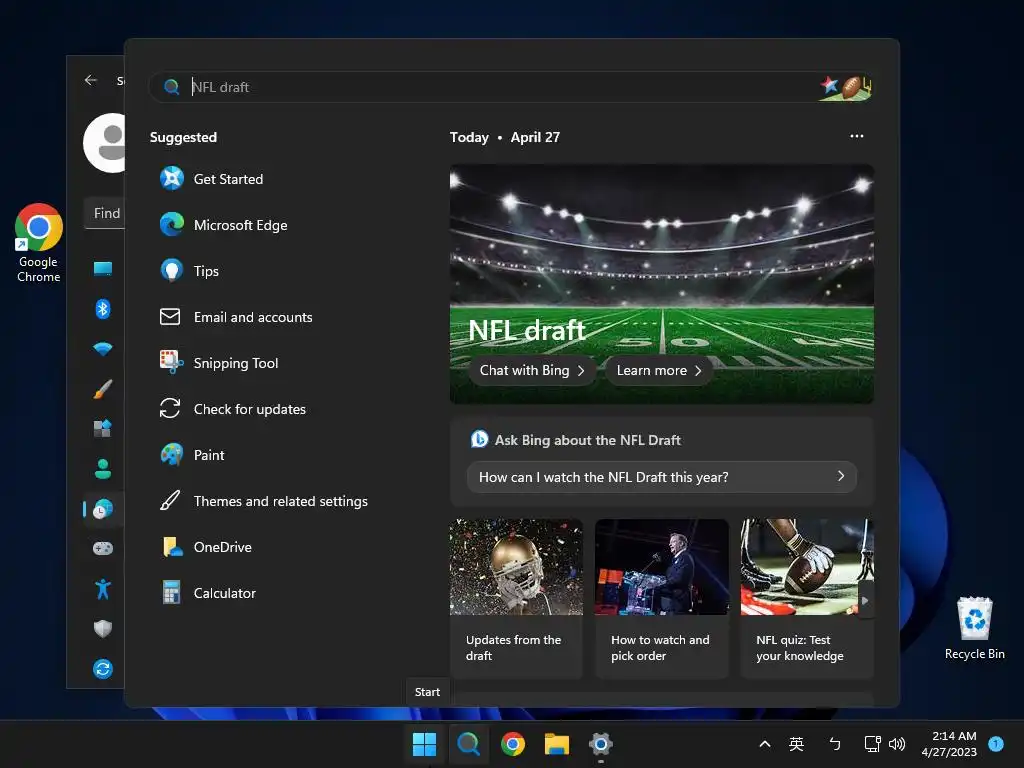1024x768 pixels.
Task: Click the IME mode icon in system tray
Action: (x=835, y=743)
